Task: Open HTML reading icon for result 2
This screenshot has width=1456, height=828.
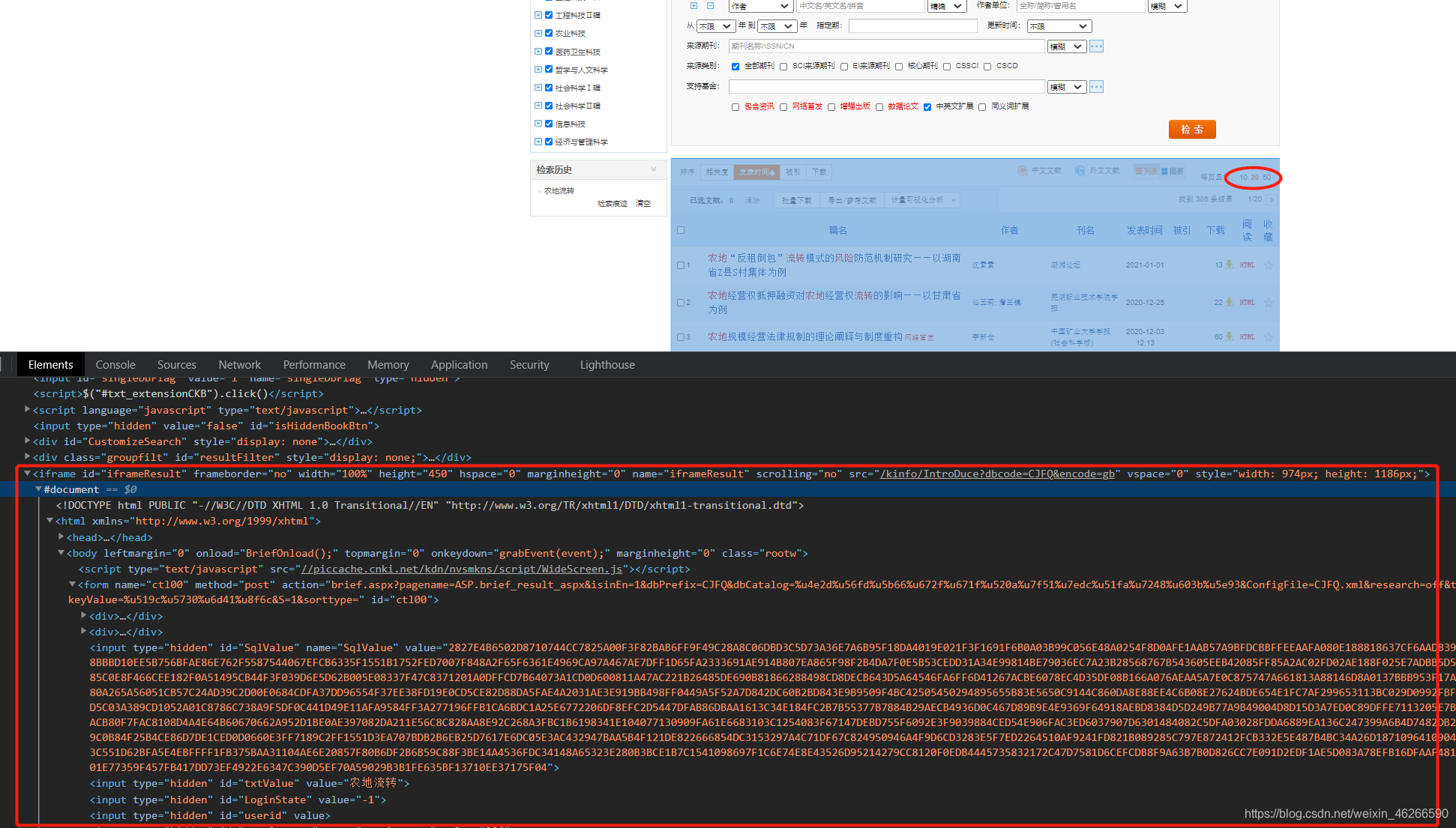Action: 1247,302
